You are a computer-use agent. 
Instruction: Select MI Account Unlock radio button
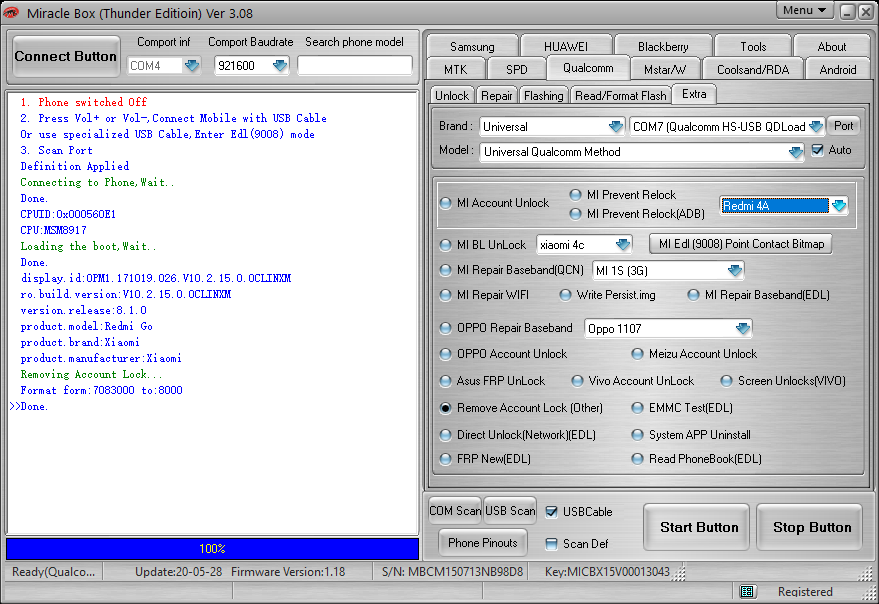tap(446, 203)
